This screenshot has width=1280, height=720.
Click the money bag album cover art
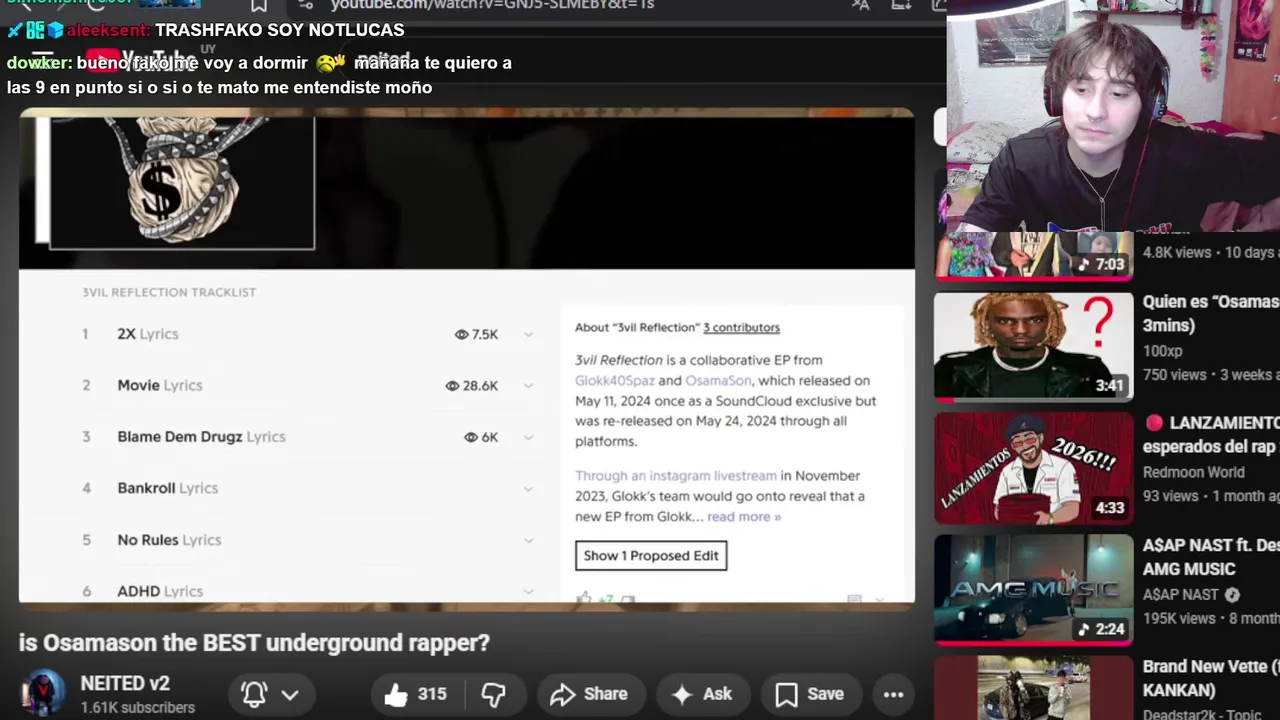click(182, 182)
